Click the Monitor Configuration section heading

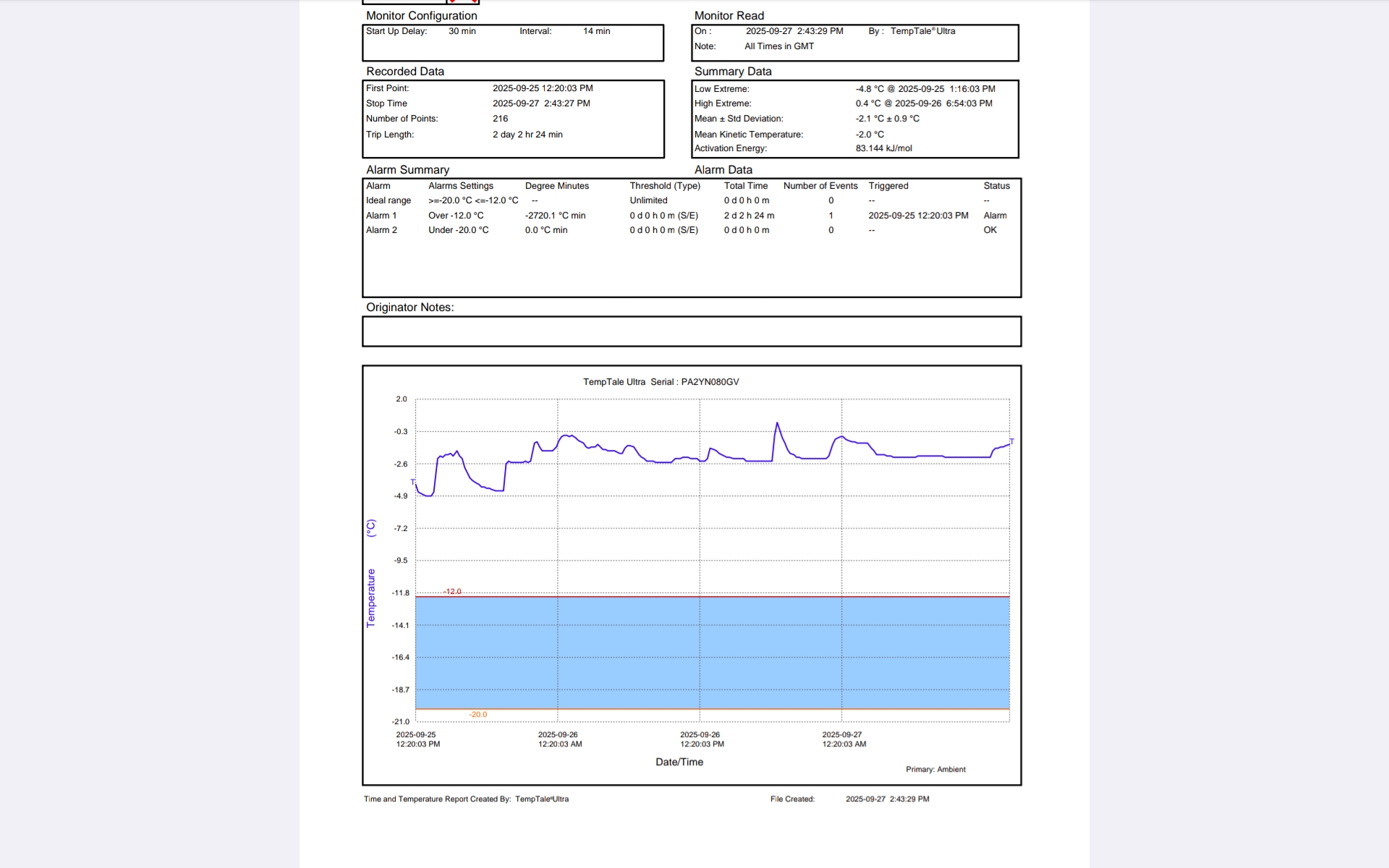[x=421, y=16]
